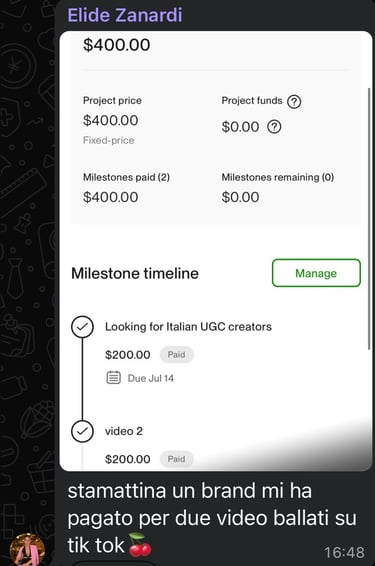Click the Project price $400.00 amount
Viewport: 375px width, 566px height.
point(110,120)
